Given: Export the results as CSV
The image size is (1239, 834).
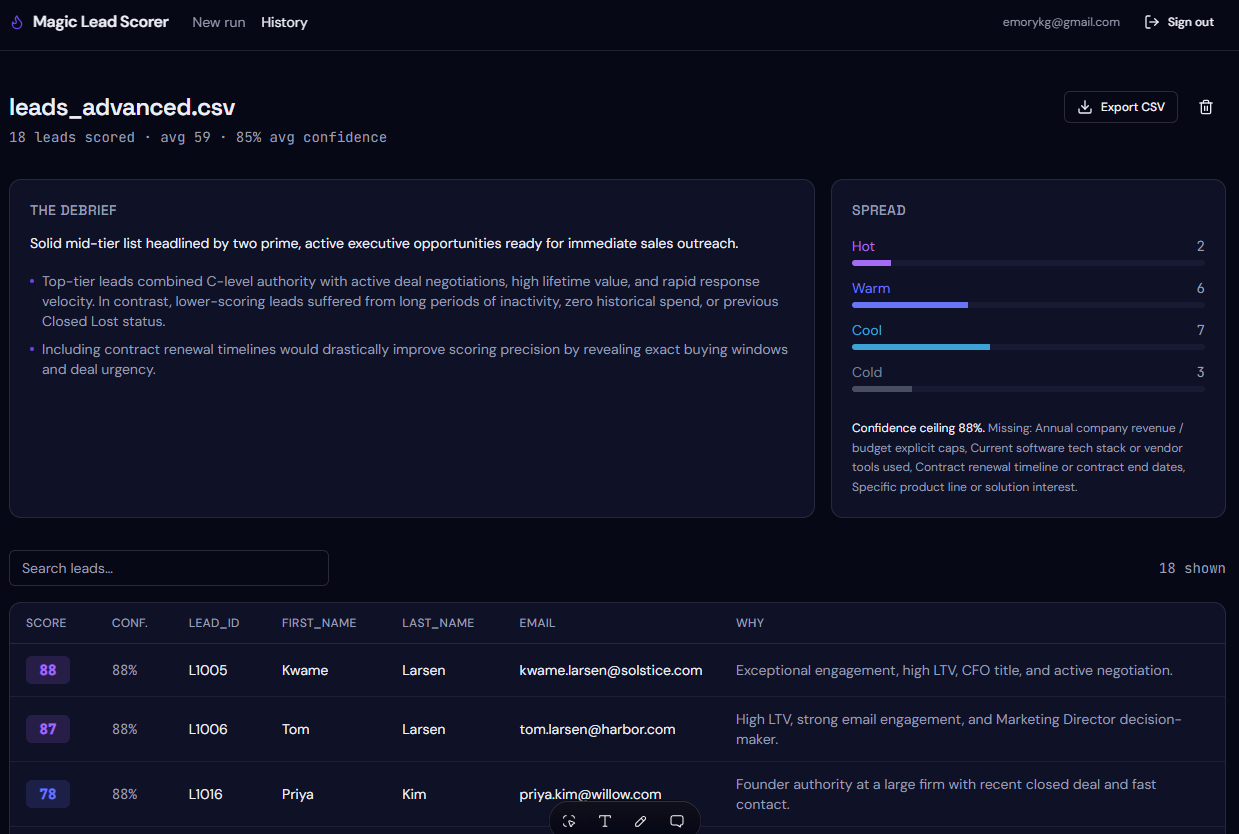Looking at the screenshot, I should tap(1121, 107).
